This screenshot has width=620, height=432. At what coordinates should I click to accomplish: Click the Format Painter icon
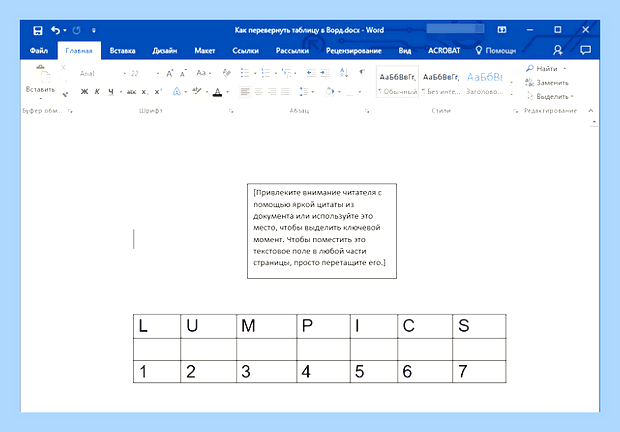pos(65,94)
